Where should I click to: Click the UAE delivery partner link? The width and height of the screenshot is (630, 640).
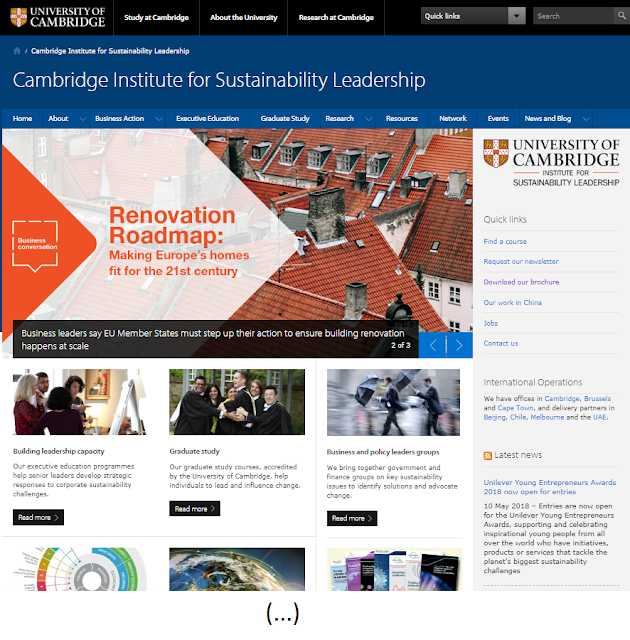600,417
